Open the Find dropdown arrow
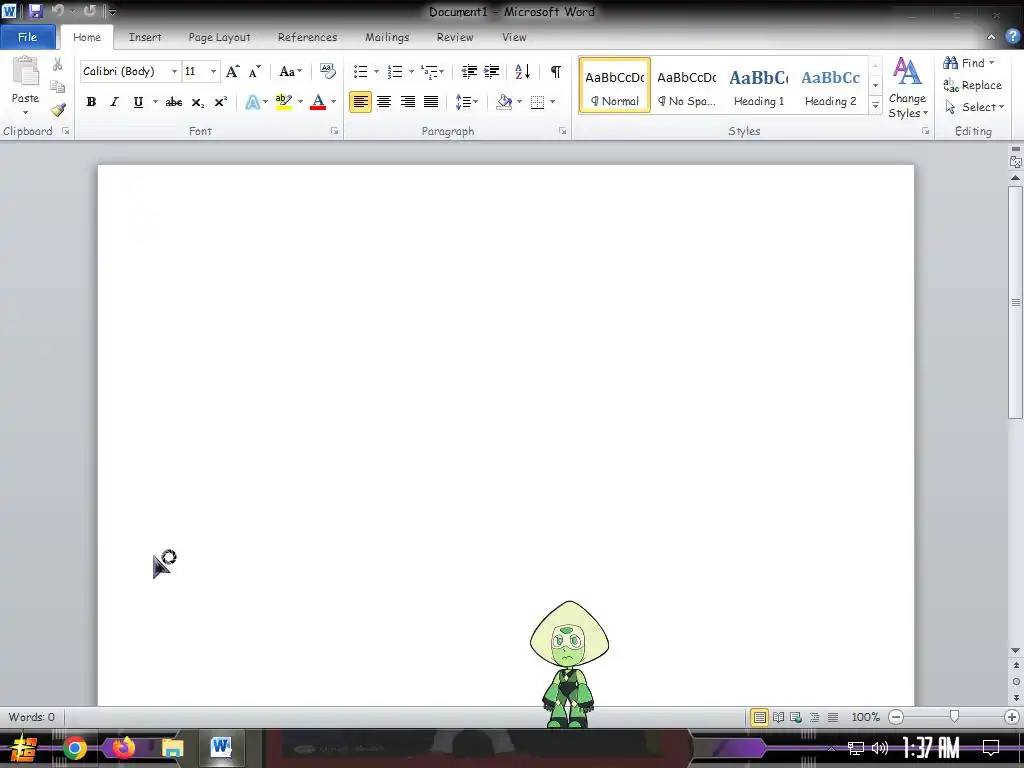Image resolution: width=1024 pixels, height=768 pixels. click(991, 63)
